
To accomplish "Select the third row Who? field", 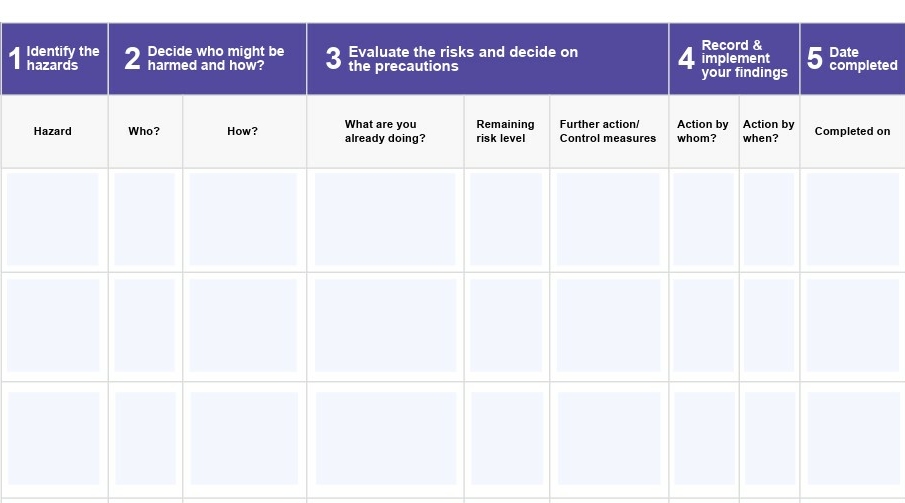I will [145, 438].
